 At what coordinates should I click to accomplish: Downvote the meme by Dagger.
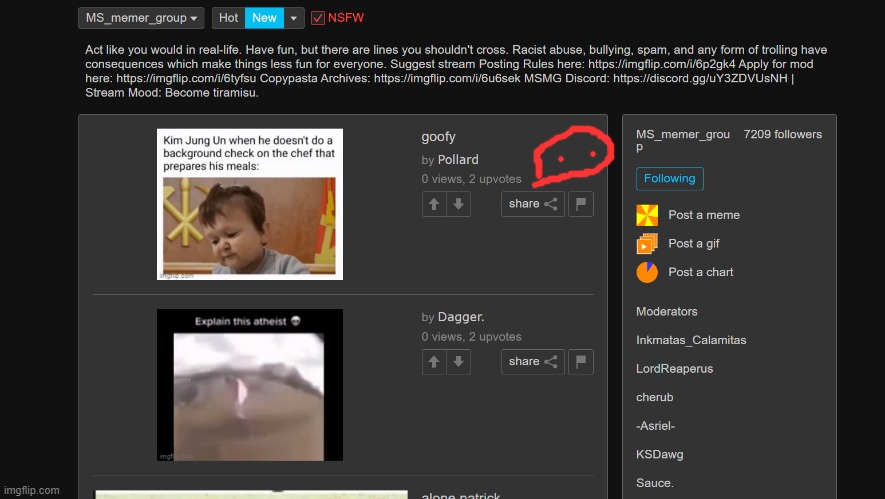click(x=458, y=362)
